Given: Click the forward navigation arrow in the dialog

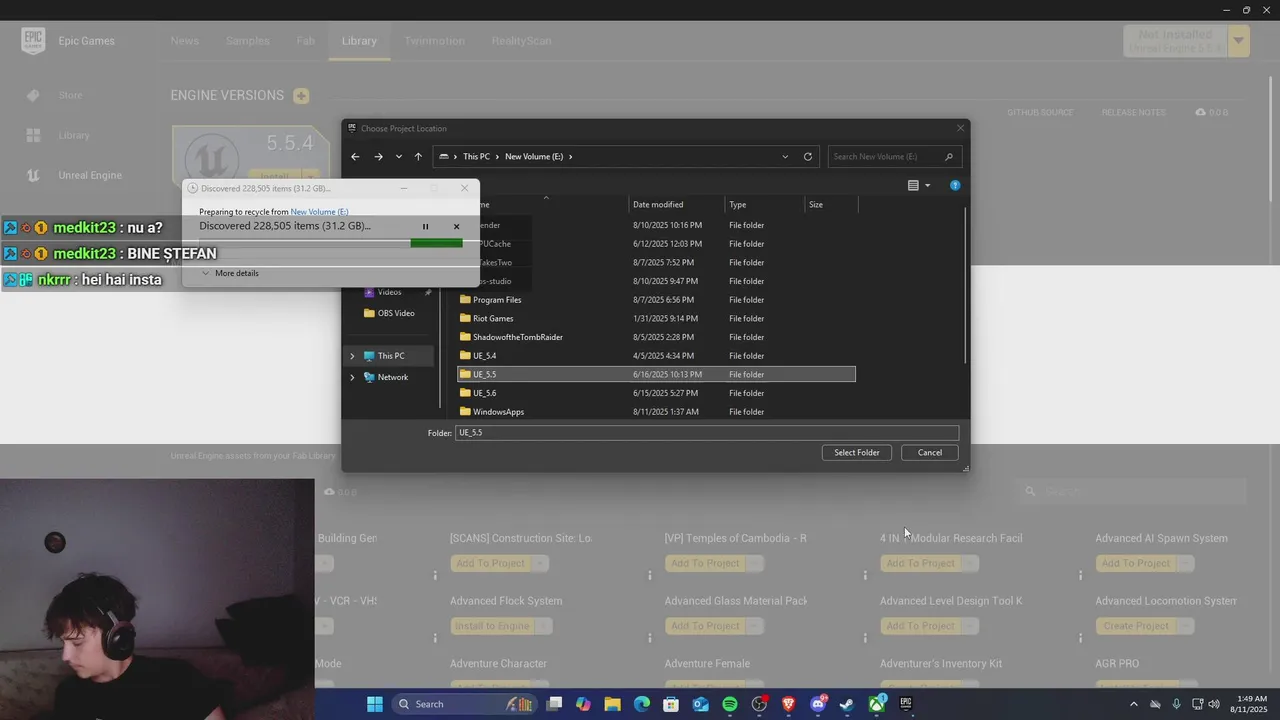Looking at the screenshot, I should coord(378,157).
